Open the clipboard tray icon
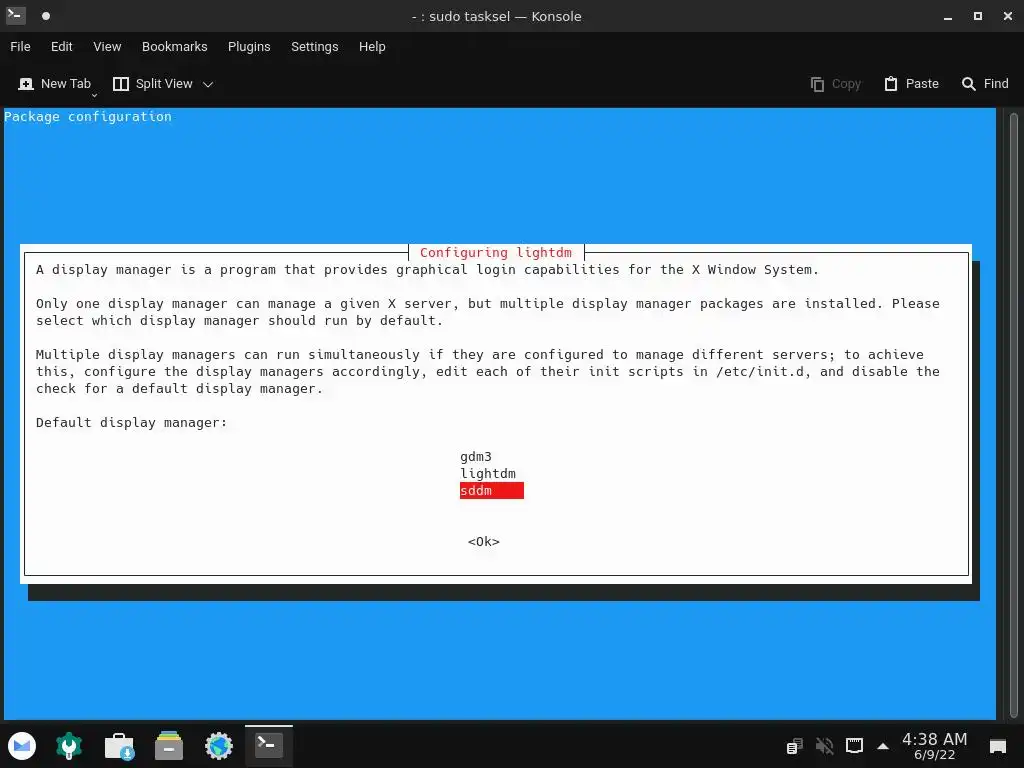Image resolution: width=1024 pixels, height=768 pixels. pos(794,745)
